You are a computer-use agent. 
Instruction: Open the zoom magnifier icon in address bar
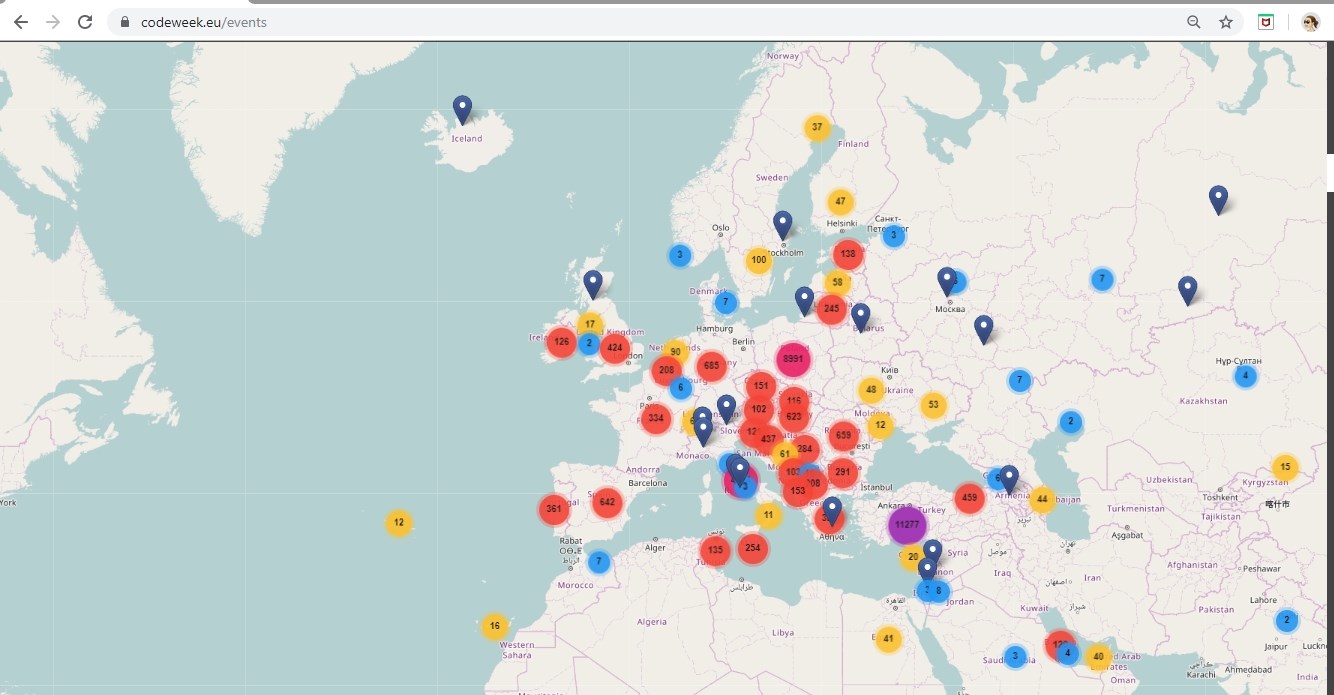click(1193, 22)
